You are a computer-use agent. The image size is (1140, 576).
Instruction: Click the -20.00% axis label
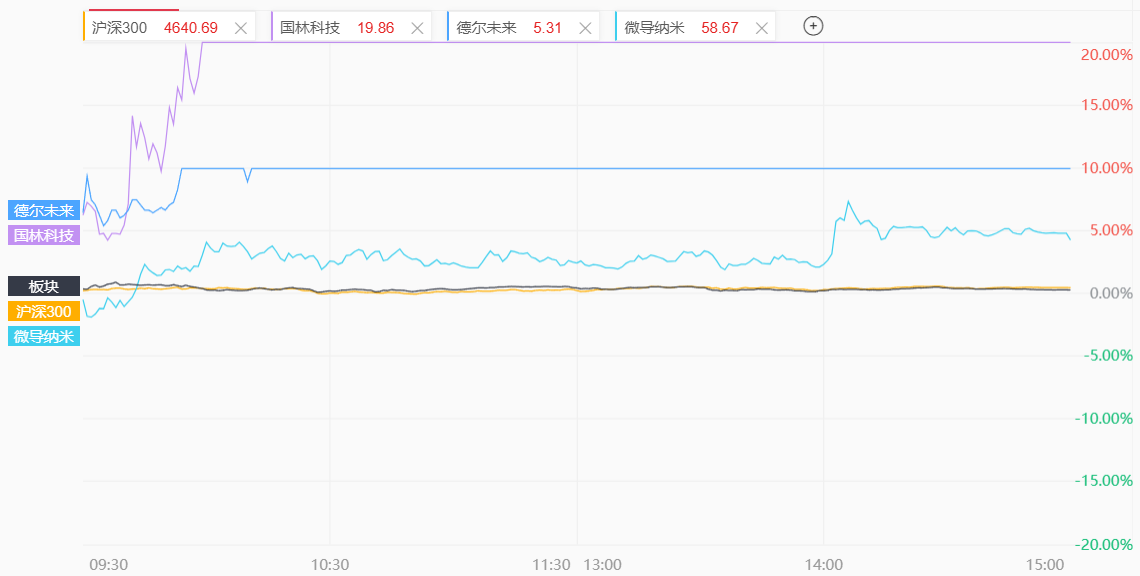point(1104,544)
